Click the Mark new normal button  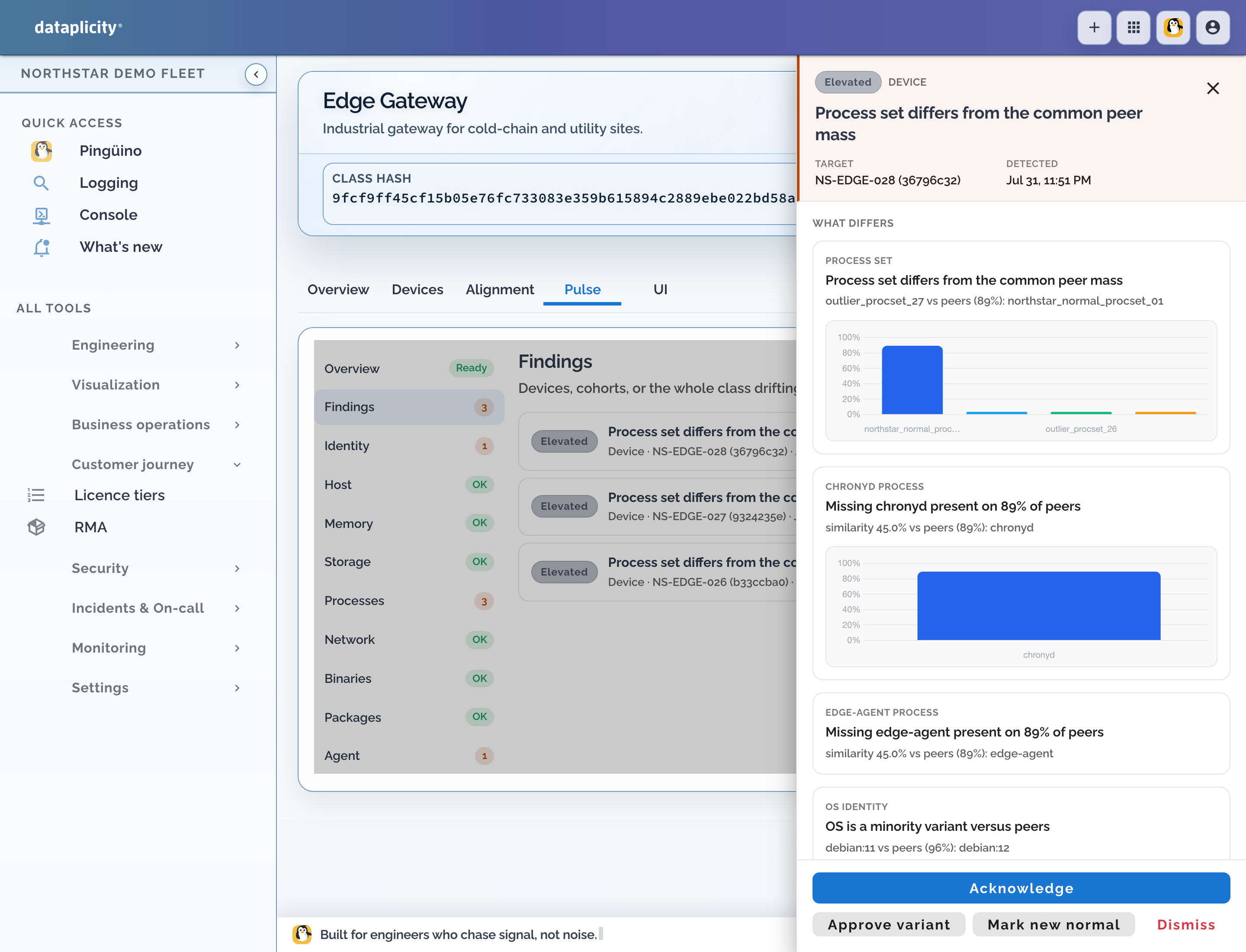1053,925
